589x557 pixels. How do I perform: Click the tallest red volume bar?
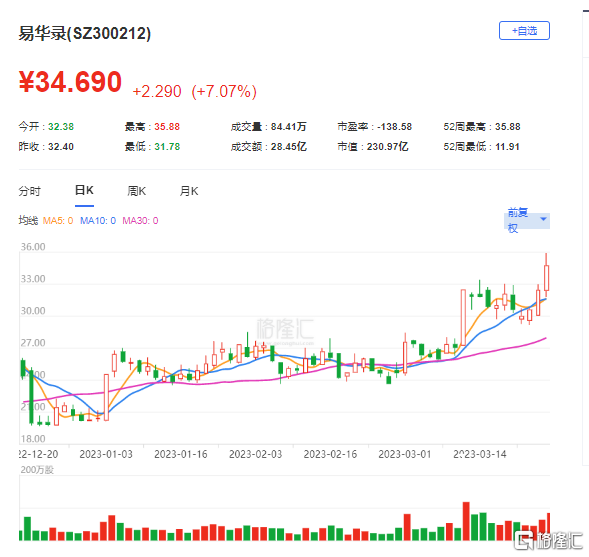coord(466,521)
